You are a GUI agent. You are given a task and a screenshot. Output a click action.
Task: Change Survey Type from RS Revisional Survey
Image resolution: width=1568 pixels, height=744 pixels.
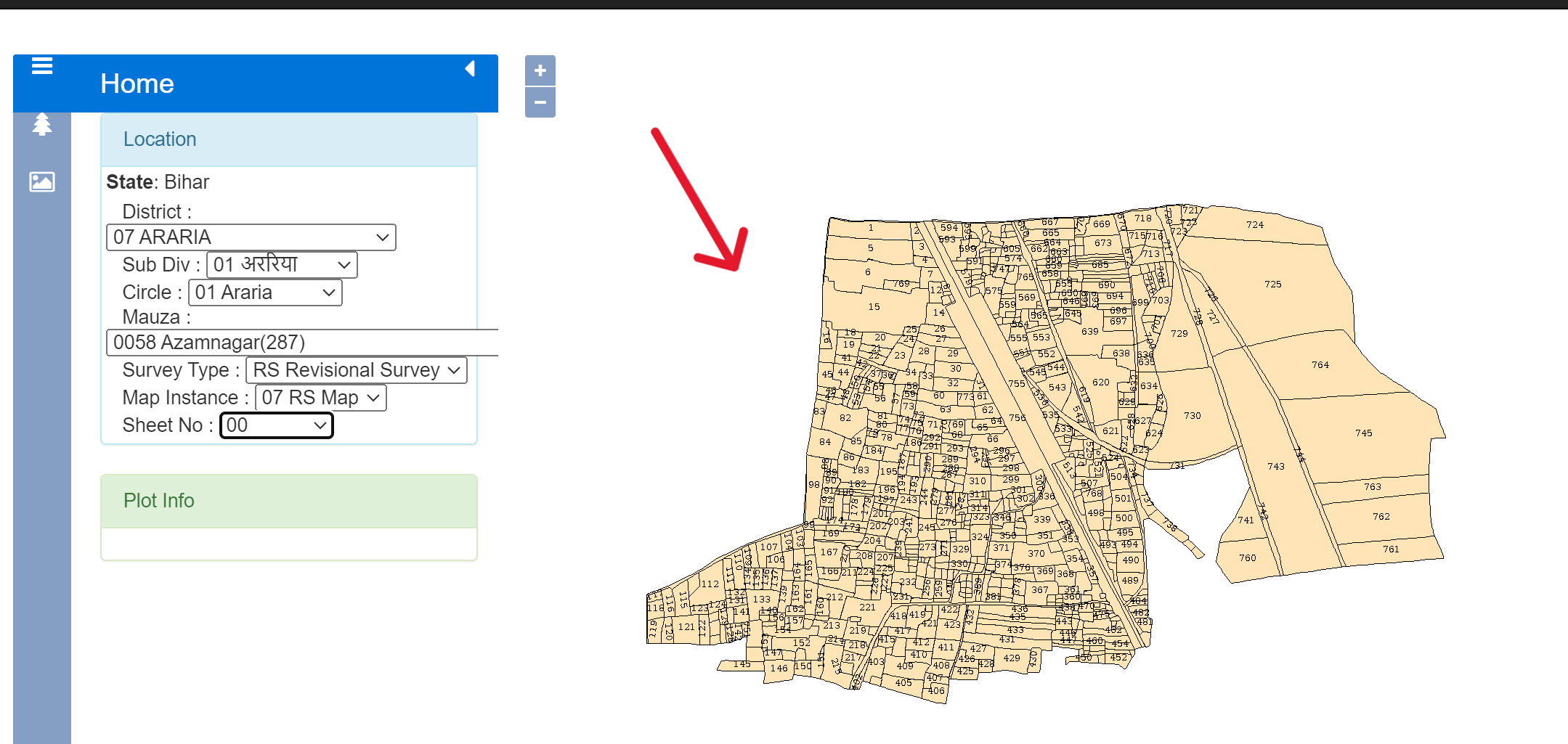click(x=356, y=370)
